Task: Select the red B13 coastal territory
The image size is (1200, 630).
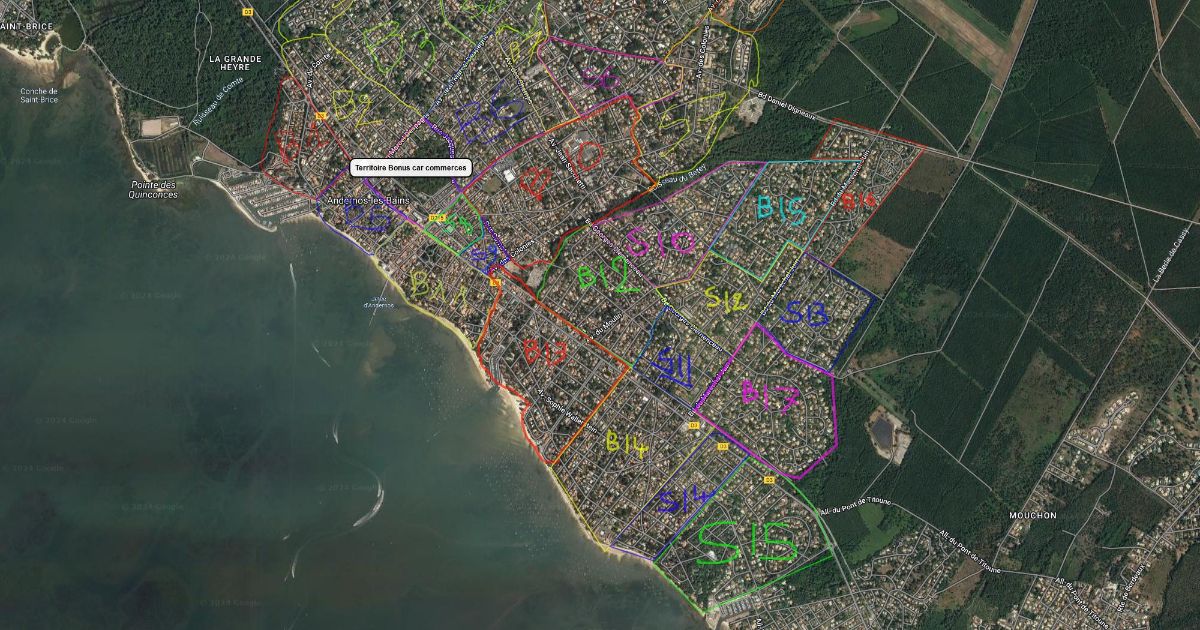Action: coord(545,352)
